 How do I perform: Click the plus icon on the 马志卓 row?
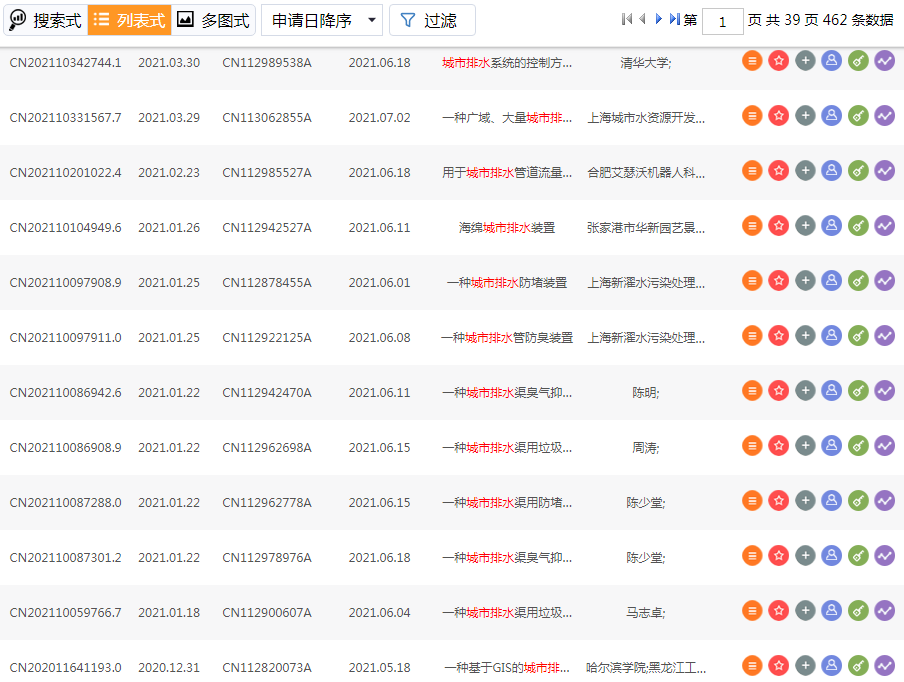[x=805, y=610]
